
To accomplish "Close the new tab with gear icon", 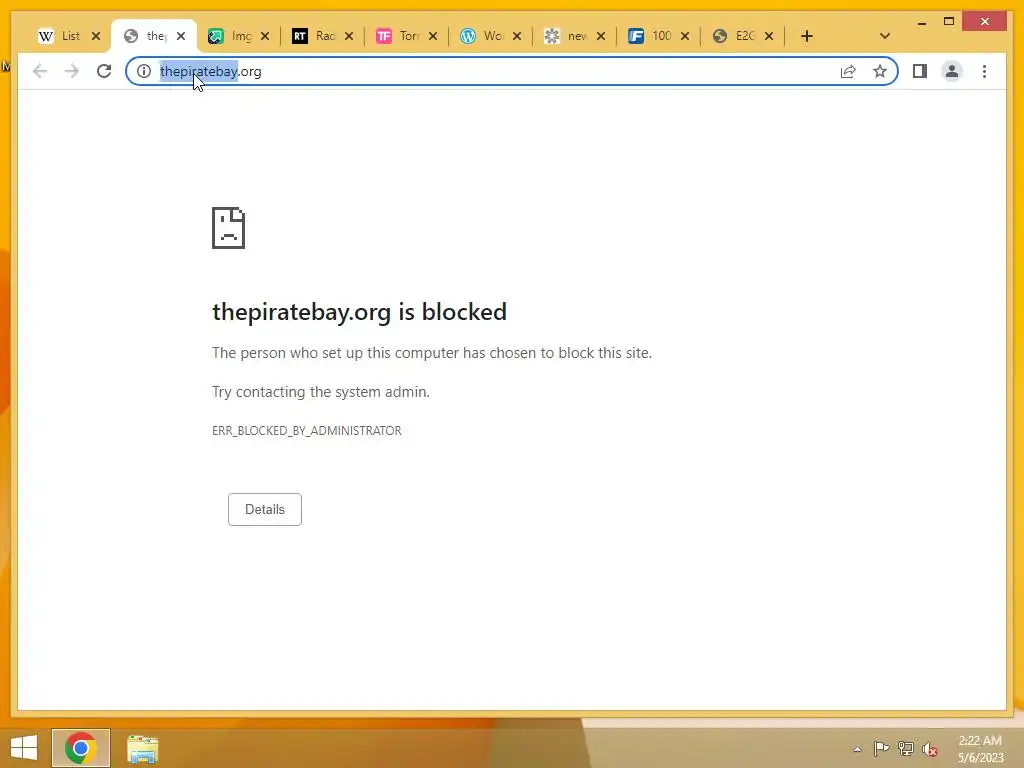I will click(601, 36).
